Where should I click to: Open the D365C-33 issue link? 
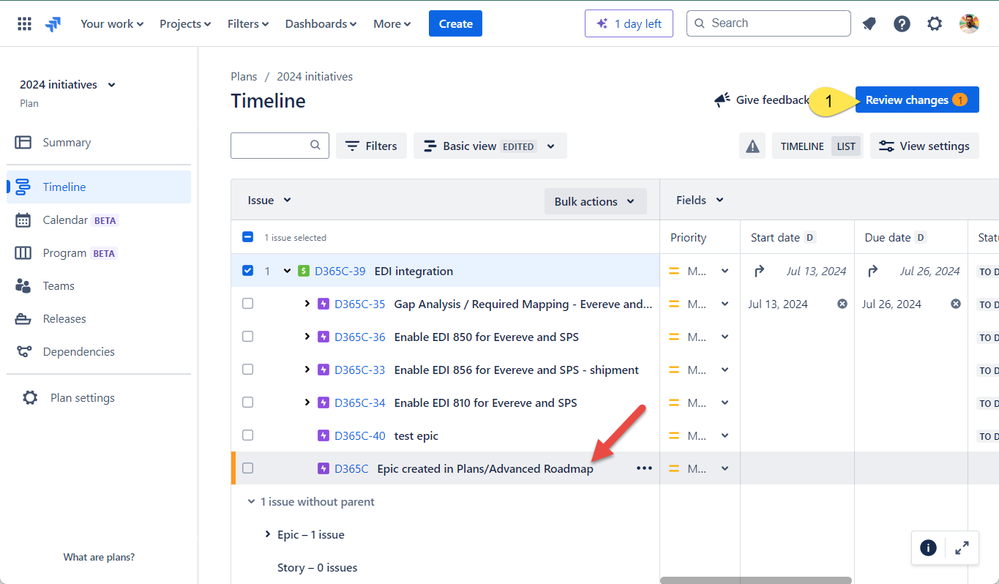360,370
